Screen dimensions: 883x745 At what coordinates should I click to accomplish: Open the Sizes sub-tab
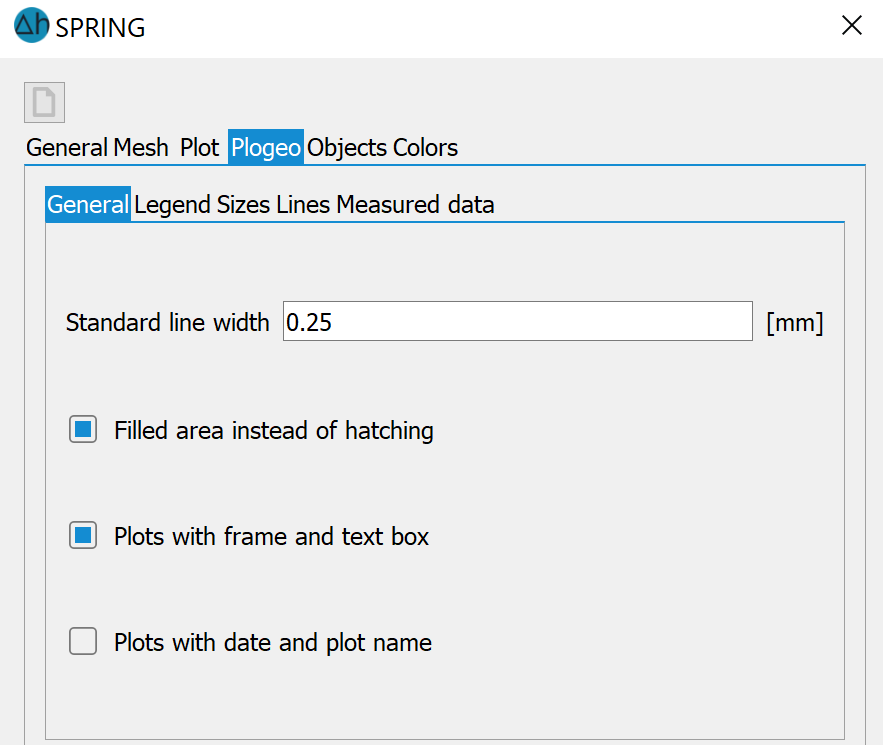coord(243,204)
